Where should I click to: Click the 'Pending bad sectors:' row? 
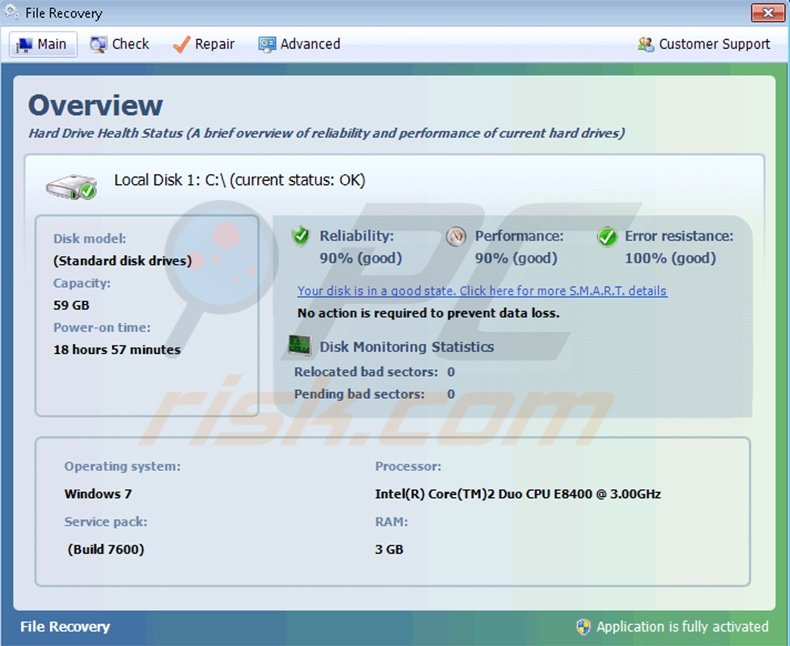[374, 394]
